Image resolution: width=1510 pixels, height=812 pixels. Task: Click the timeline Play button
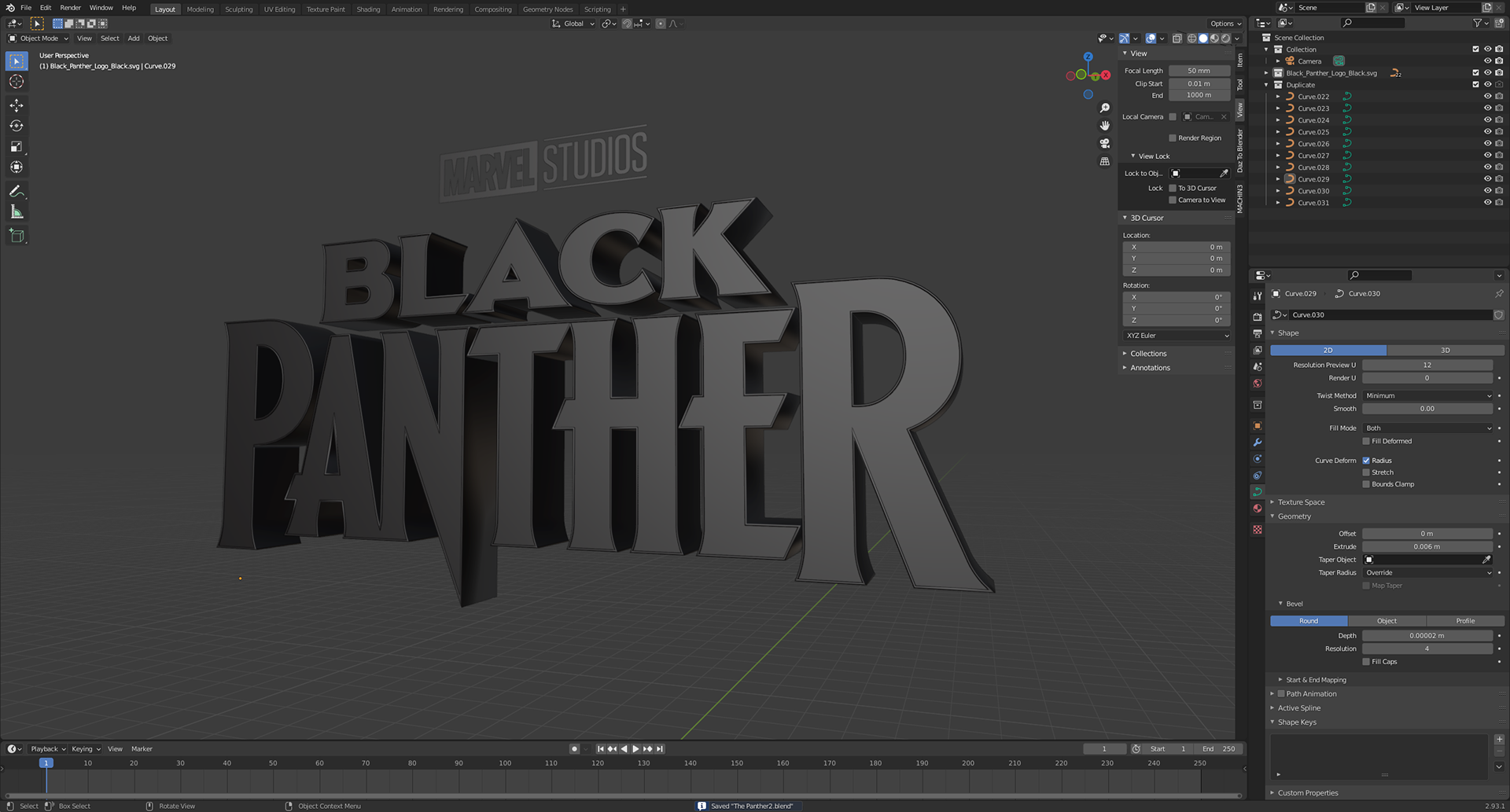(x=635, y=749)
